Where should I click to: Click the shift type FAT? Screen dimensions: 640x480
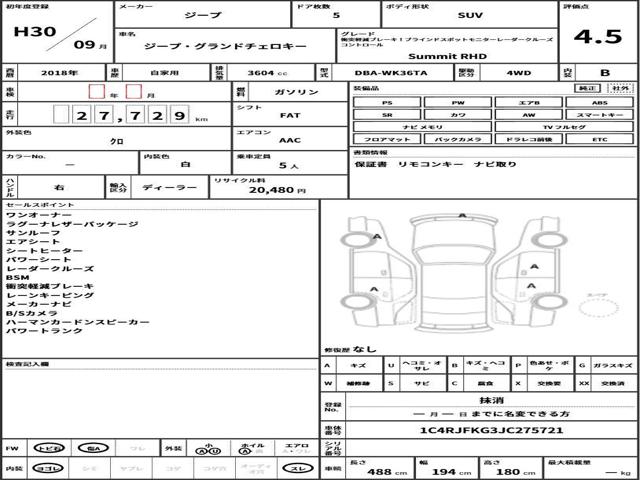point(290,116)
